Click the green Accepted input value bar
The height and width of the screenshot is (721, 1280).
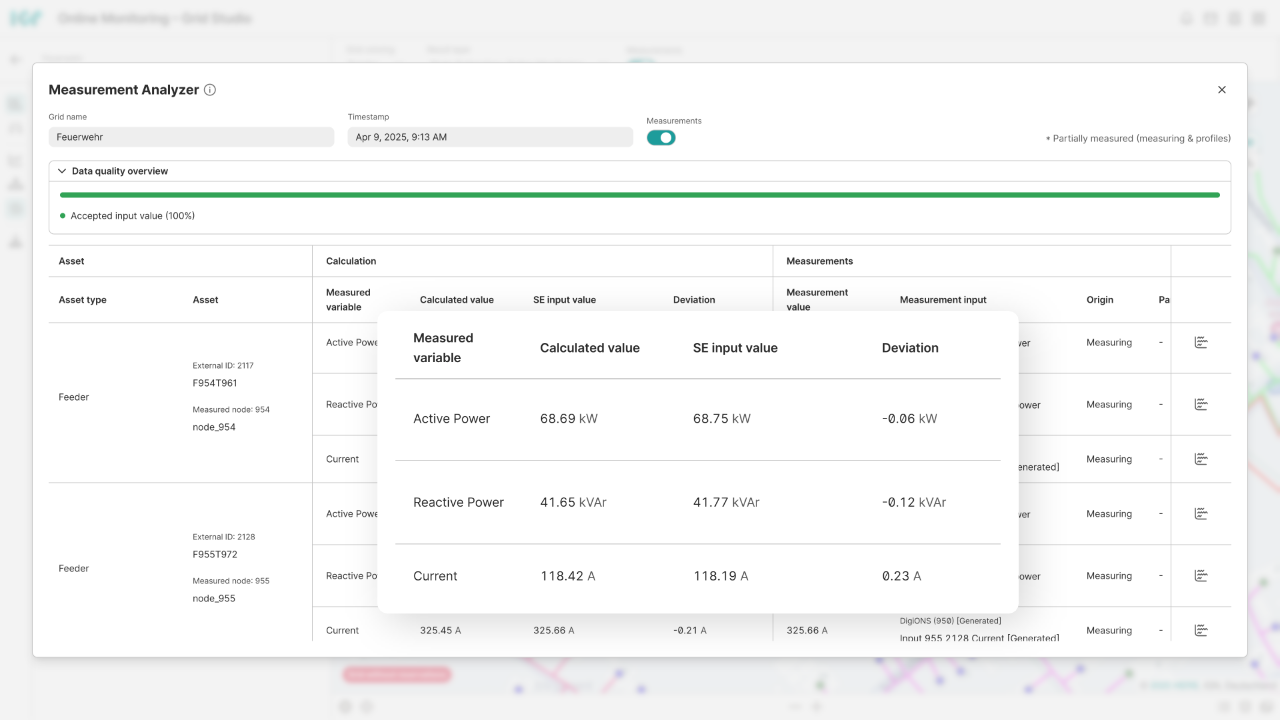click(x=640, y=192)
